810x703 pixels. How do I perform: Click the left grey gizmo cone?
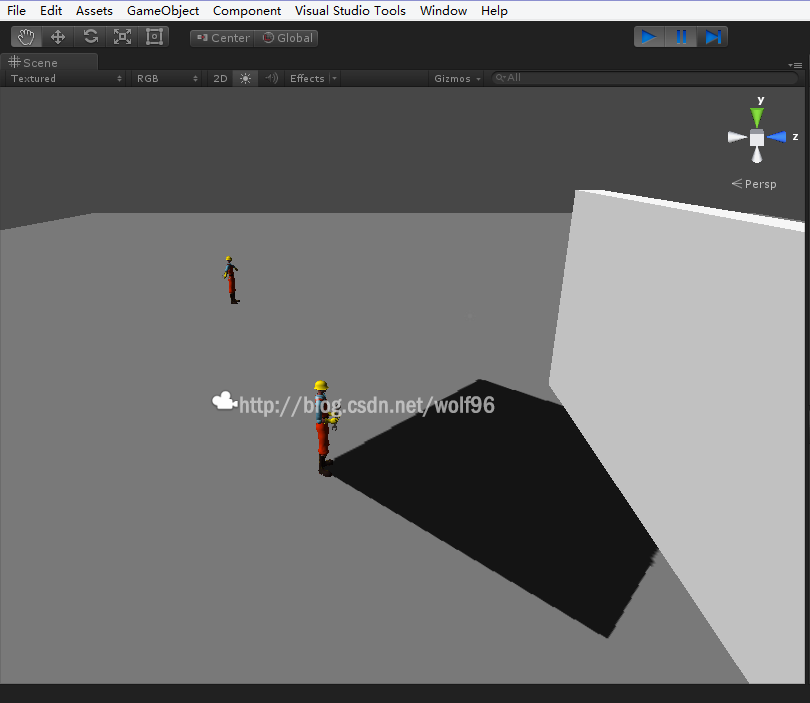coord(737,137)
